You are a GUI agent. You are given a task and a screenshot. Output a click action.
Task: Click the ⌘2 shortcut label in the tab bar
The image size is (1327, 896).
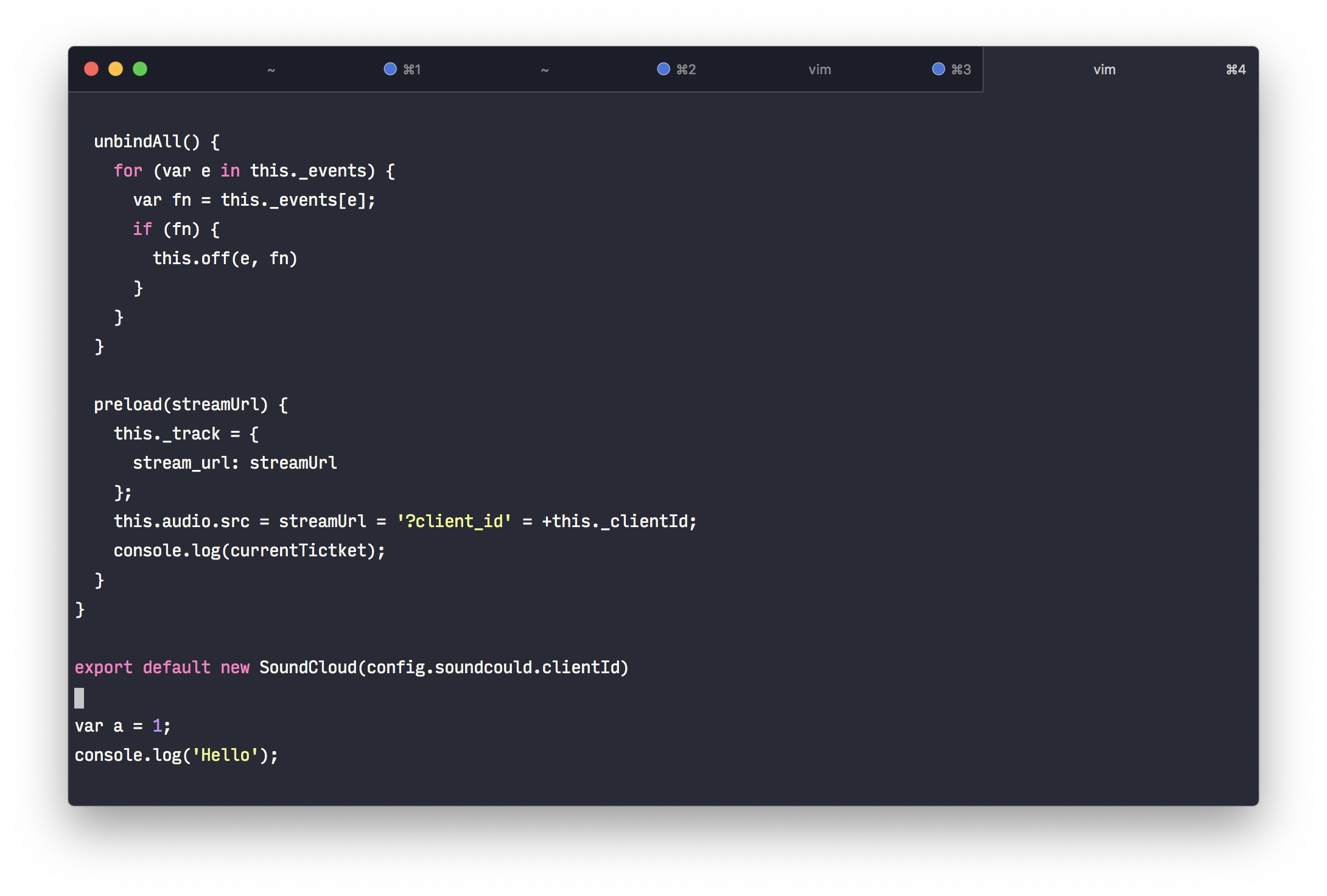pyautogui.click(x=687, y=69)
